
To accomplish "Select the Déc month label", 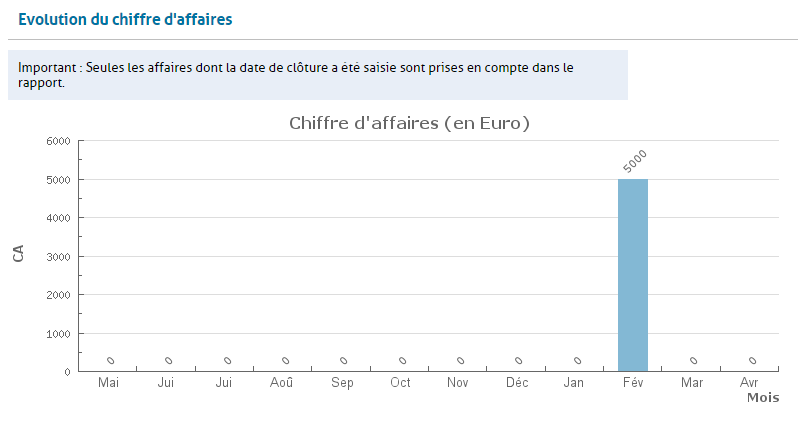I will click(x=516, y=383).
